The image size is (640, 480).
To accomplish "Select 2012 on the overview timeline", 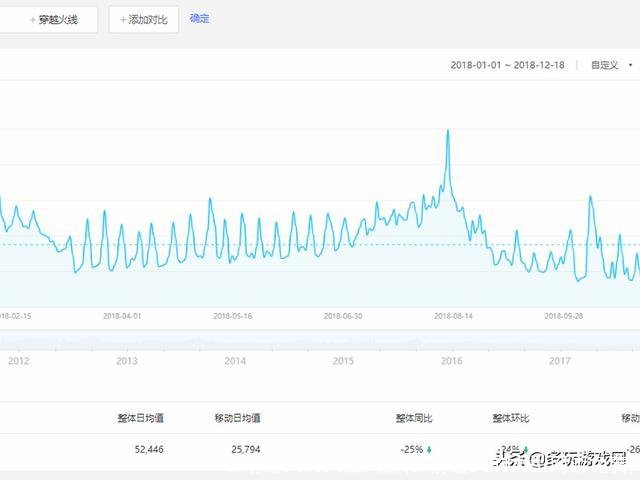I will coord(19,361).
